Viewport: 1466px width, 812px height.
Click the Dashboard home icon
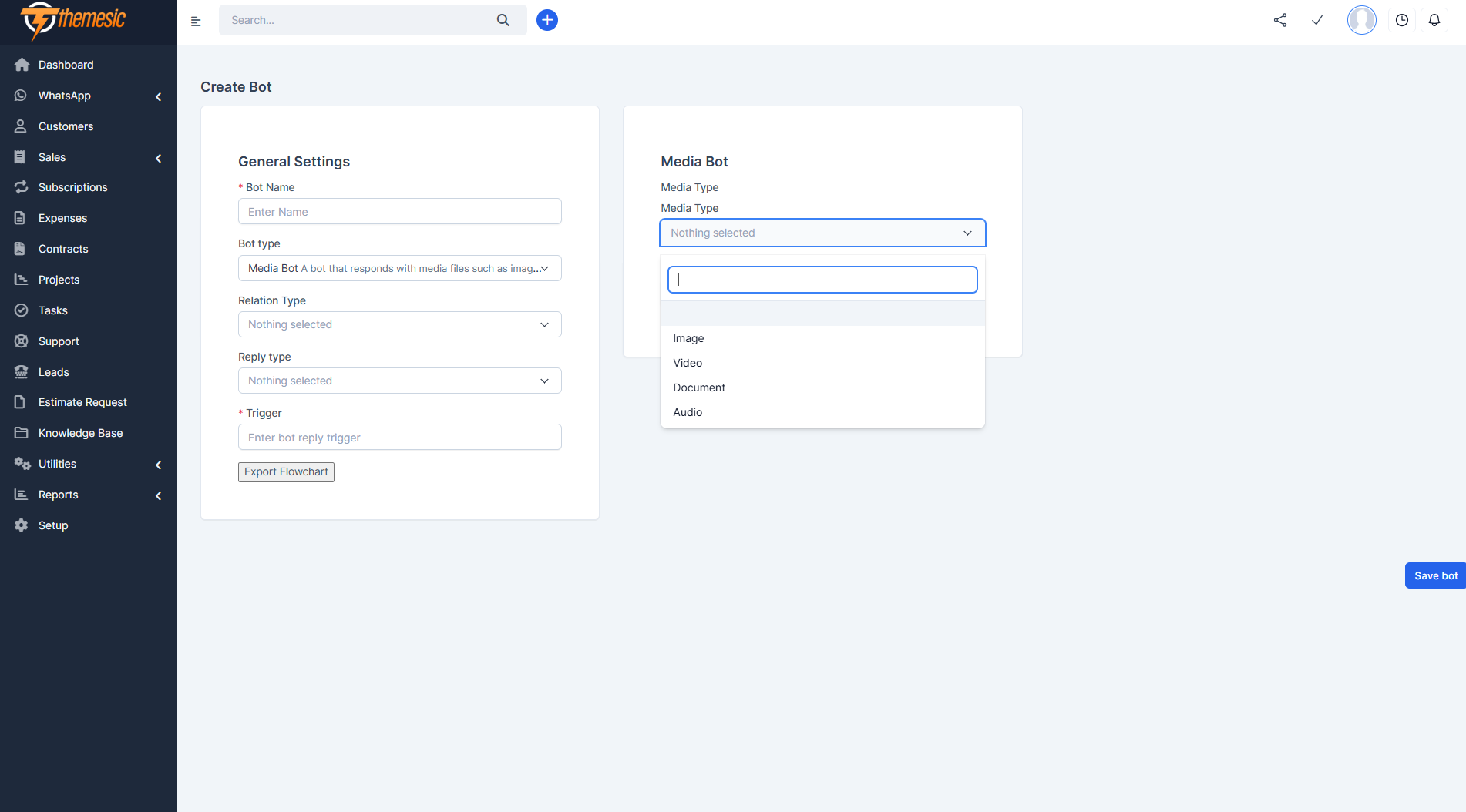[x=22, y=65]
